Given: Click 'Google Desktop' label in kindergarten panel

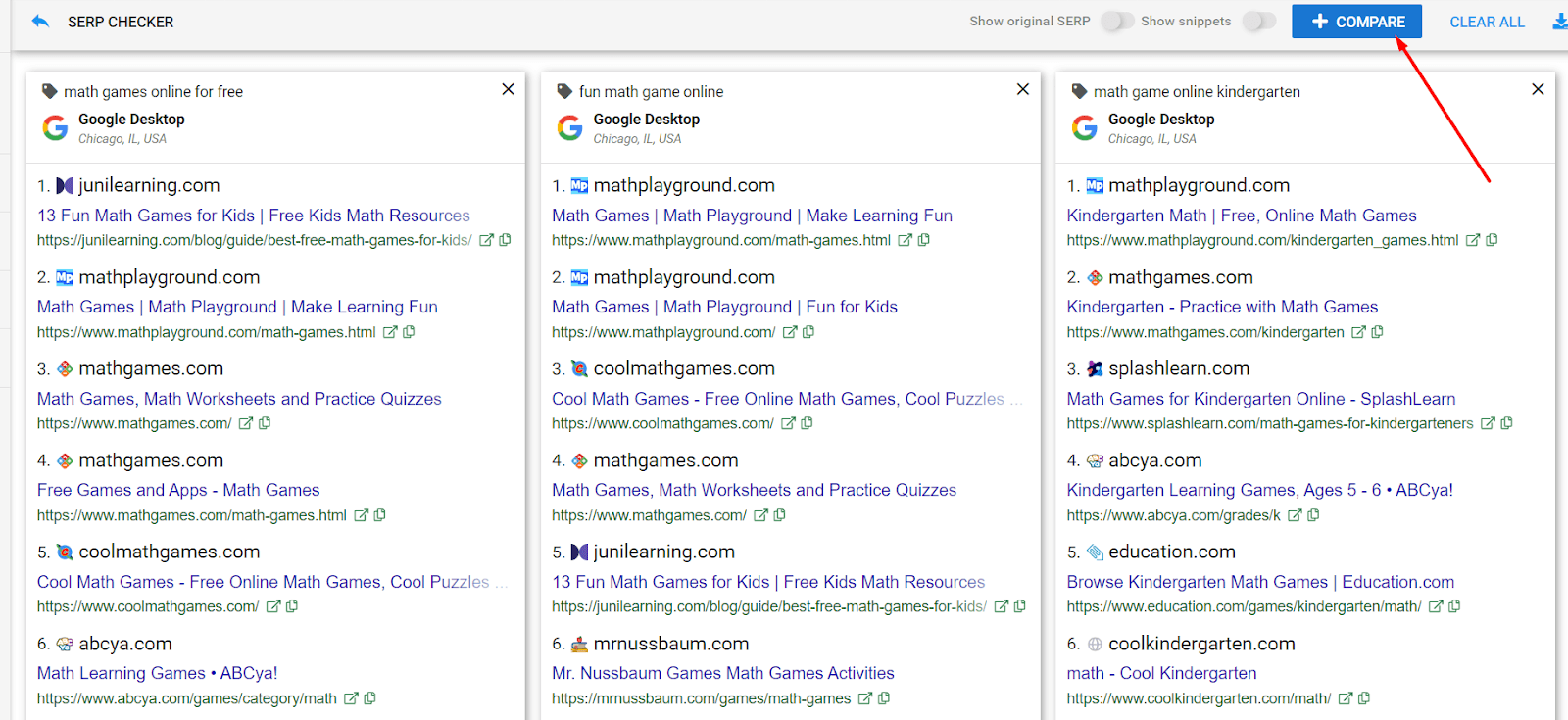Looking at the screenshot, I should pyautogui.click(x=1161, y=120).
